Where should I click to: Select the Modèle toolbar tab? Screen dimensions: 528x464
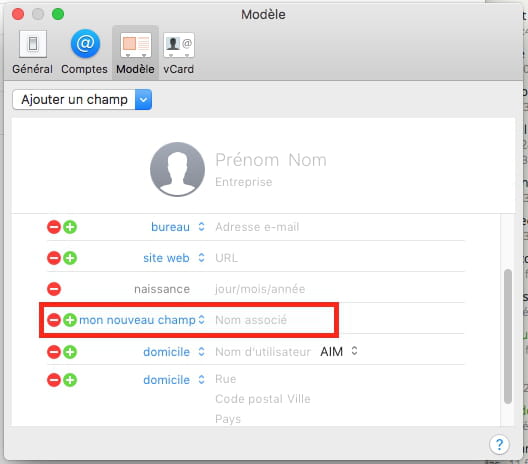point(135,52)
